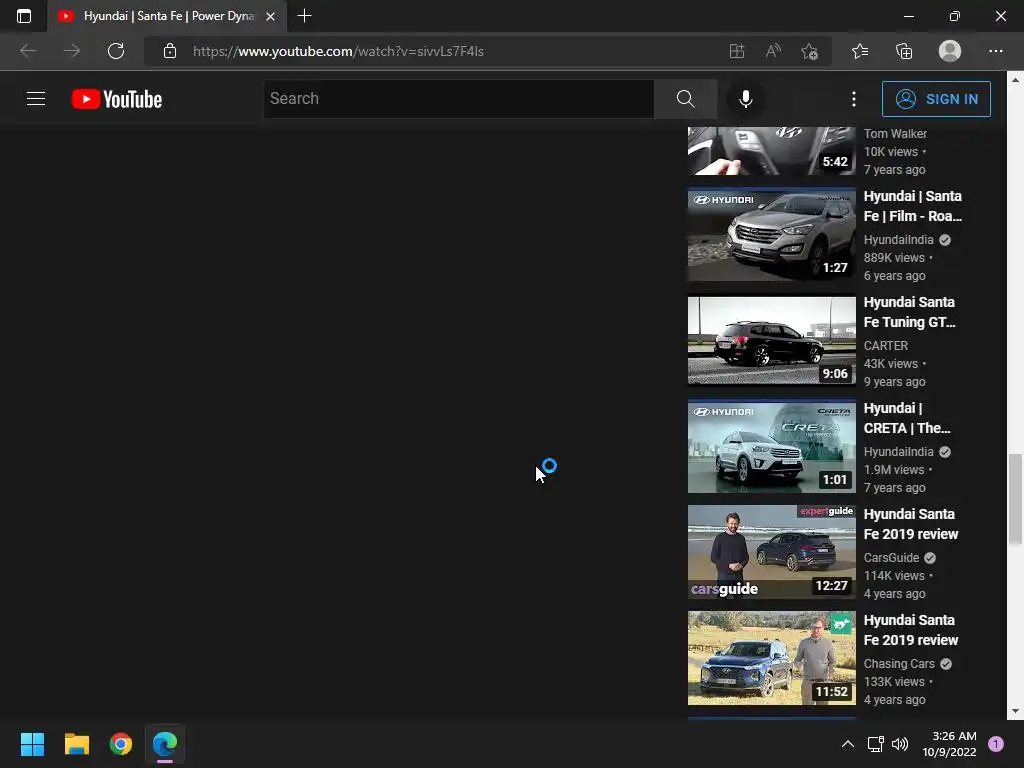Screen dimensions: 1024x768
Task: Click the '133K views' text
Action: pyautogui.click(x=894, y=681)
